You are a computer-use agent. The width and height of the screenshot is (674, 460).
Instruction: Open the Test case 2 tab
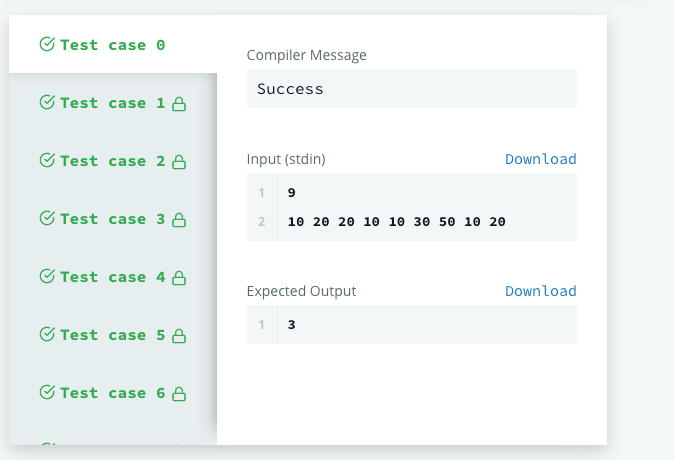point(112,161)
